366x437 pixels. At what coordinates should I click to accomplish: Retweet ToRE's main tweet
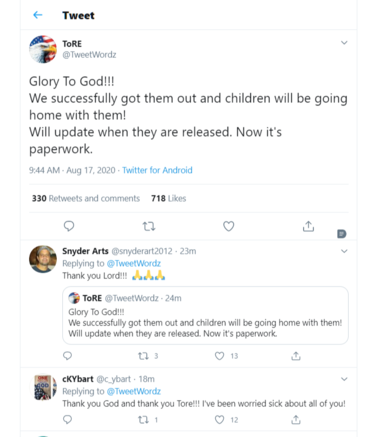point(149,227)
